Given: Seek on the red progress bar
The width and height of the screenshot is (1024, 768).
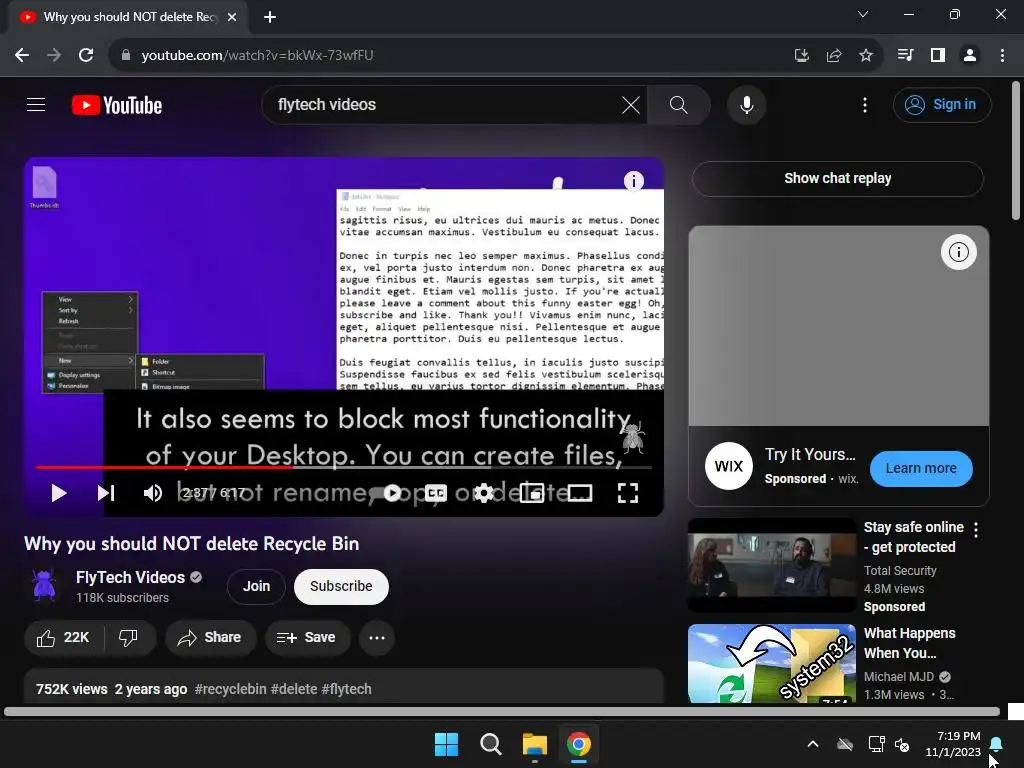Looking at the screenshot, I should tap(344, 468).
